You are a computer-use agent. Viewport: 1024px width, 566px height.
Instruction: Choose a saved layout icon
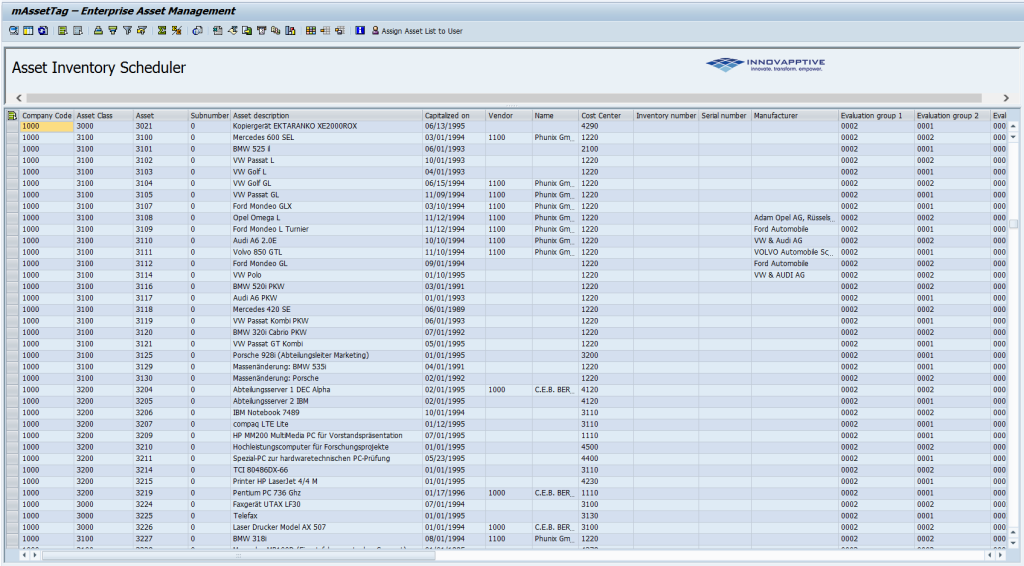325,31
